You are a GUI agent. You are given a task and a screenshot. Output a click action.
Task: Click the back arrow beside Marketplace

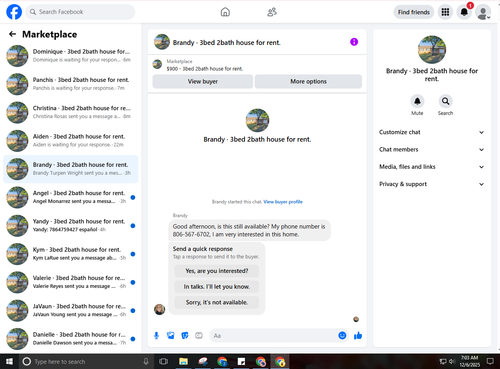point(12,34)
